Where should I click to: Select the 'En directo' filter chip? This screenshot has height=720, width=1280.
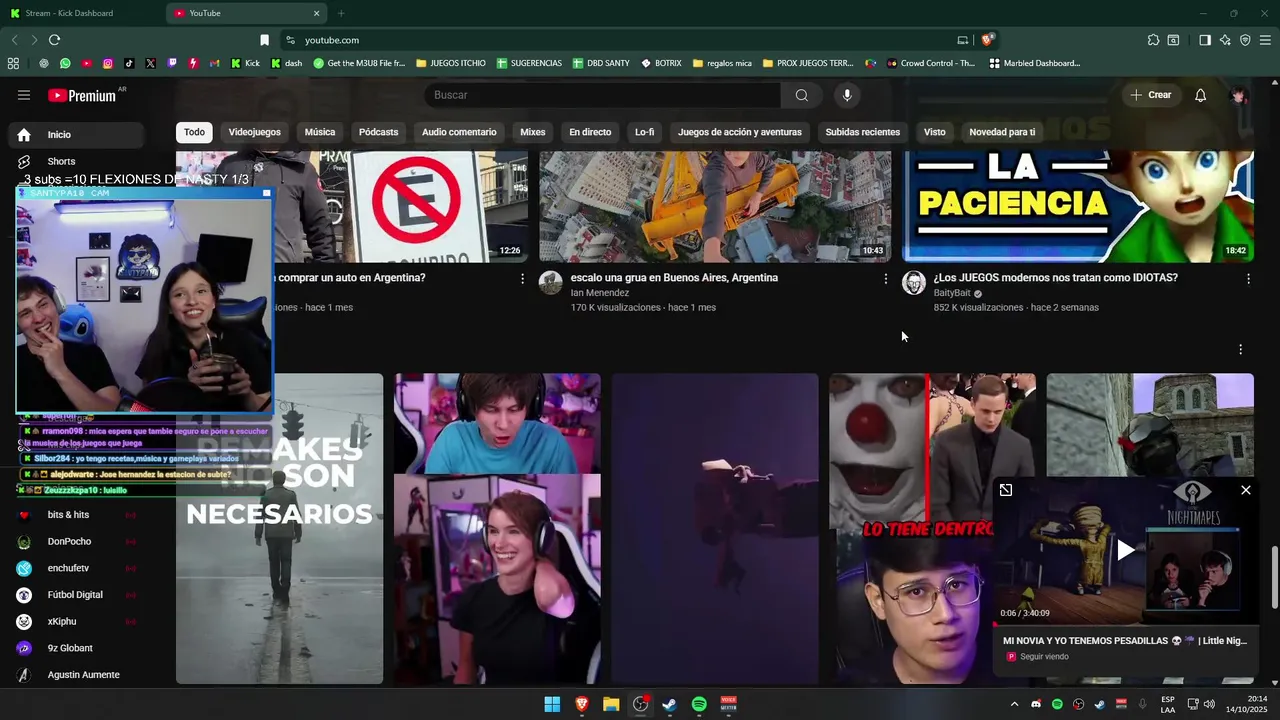(590, 132)
